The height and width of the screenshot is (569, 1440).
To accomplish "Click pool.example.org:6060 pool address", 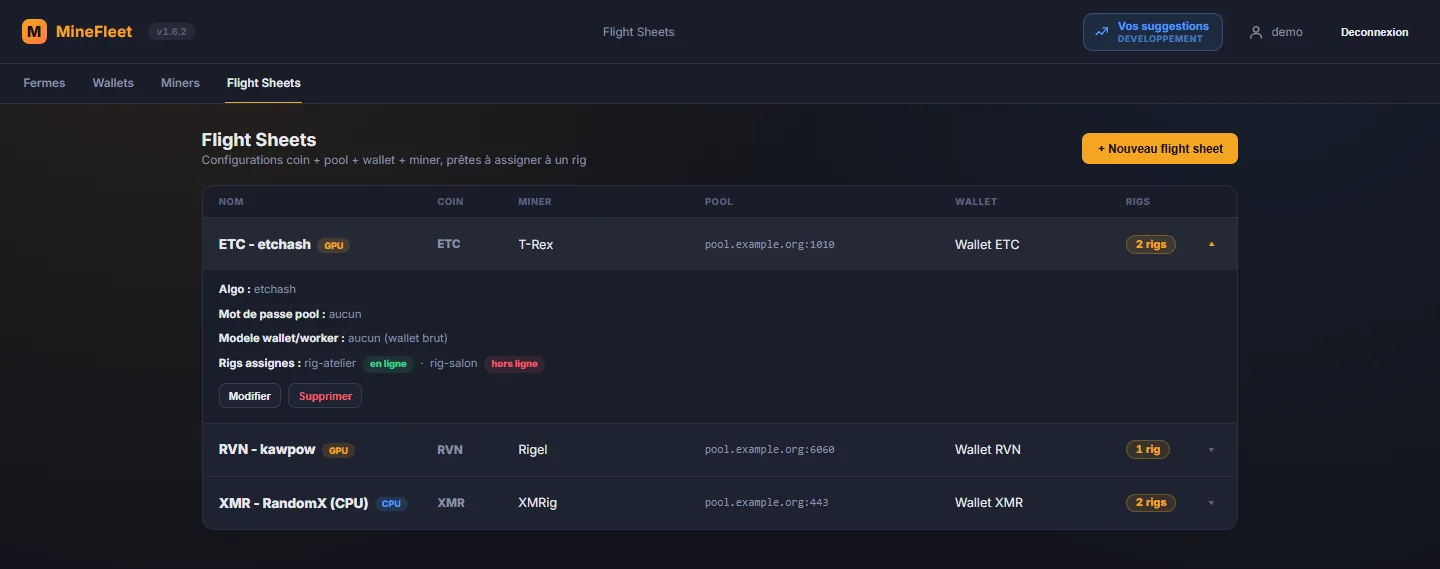I will point(770,450).
